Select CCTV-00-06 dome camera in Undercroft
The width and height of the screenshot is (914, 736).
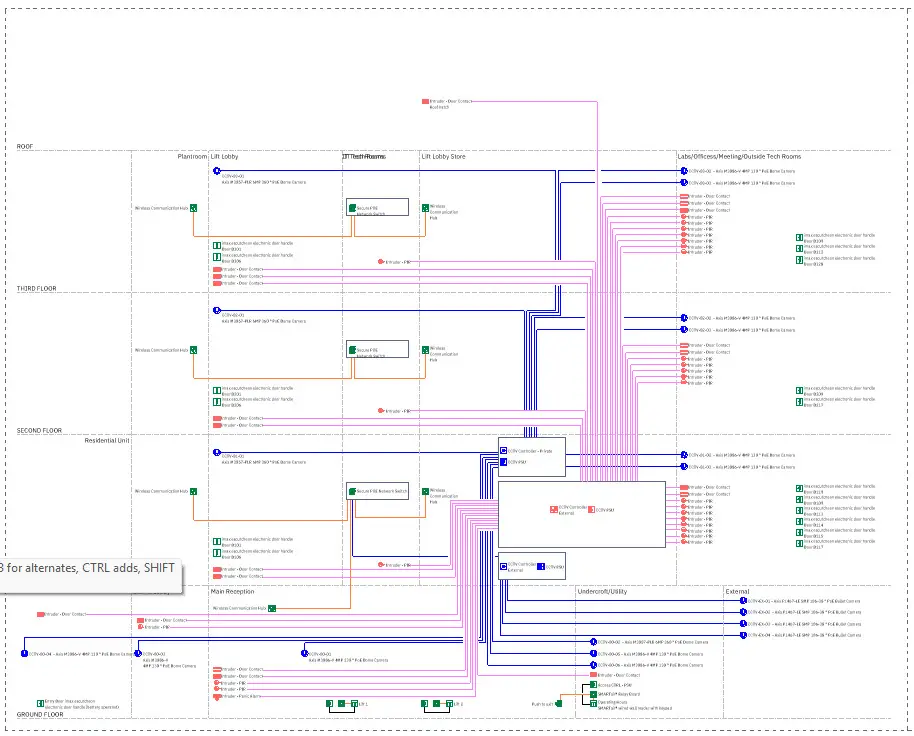pyautogui.click(x=593, y=665)
